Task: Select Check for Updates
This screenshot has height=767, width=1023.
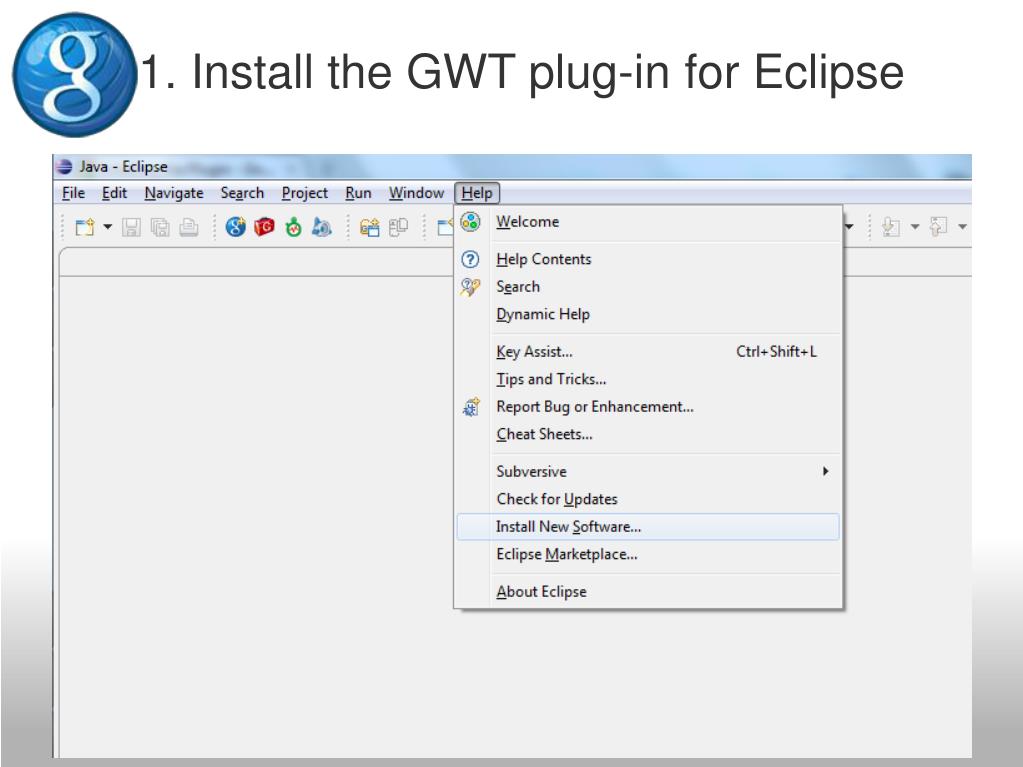Action: 556,499
